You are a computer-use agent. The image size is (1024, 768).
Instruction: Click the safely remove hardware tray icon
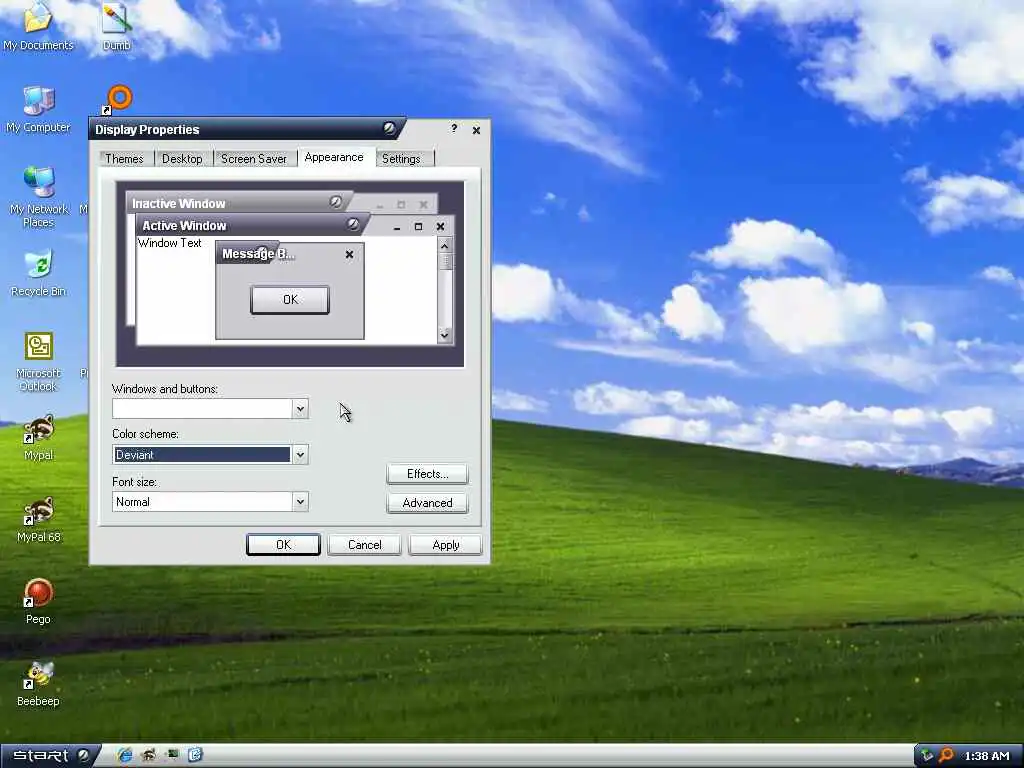pos(927,756)
